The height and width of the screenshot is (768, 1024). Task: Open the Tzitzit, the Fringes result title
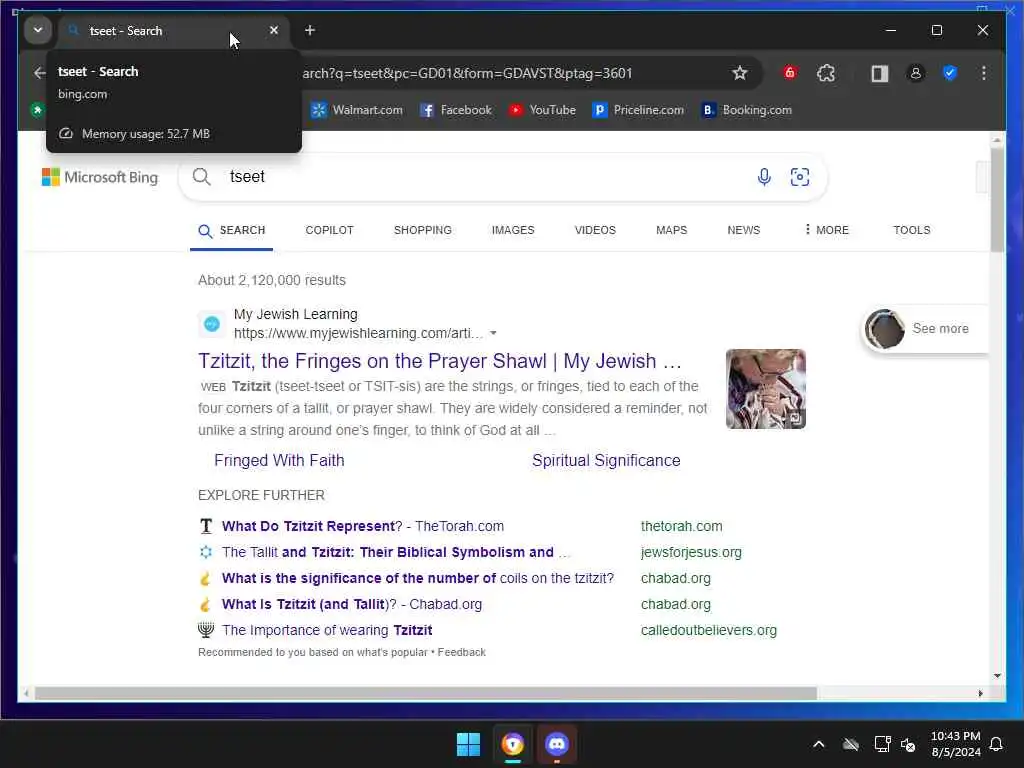point(440,360)
